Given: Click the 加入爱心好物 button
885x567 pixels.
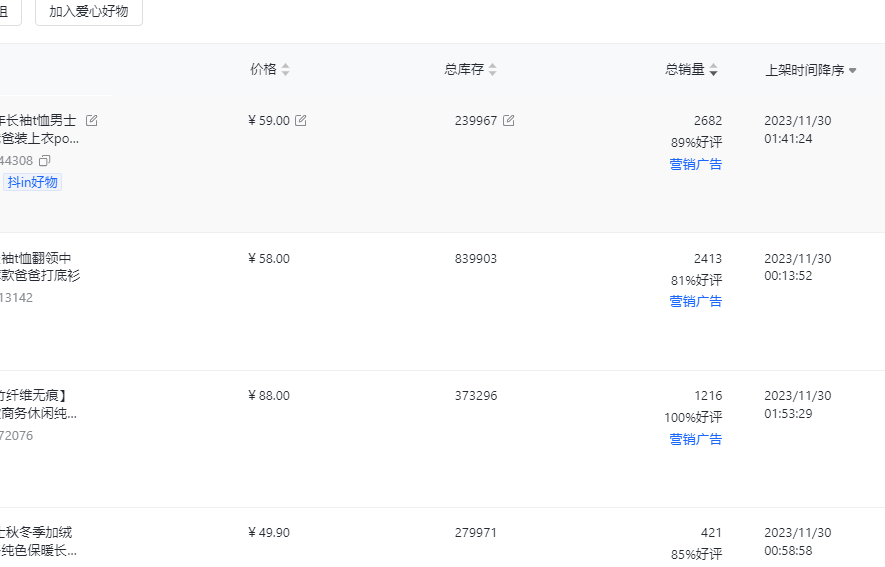Looking at the screenshot, I should click(88, 12).
